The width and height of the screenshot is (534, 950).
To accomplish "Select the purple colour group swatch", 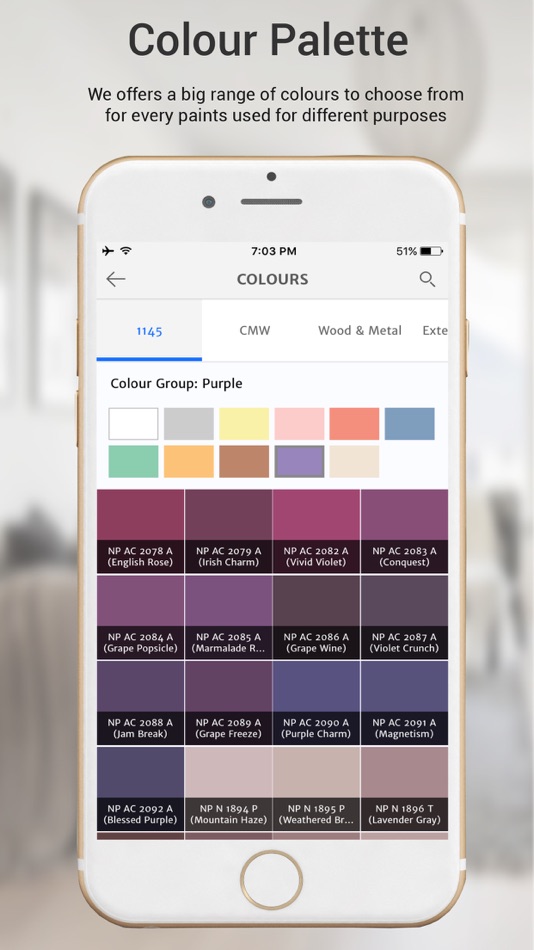I will pos(299,462).
